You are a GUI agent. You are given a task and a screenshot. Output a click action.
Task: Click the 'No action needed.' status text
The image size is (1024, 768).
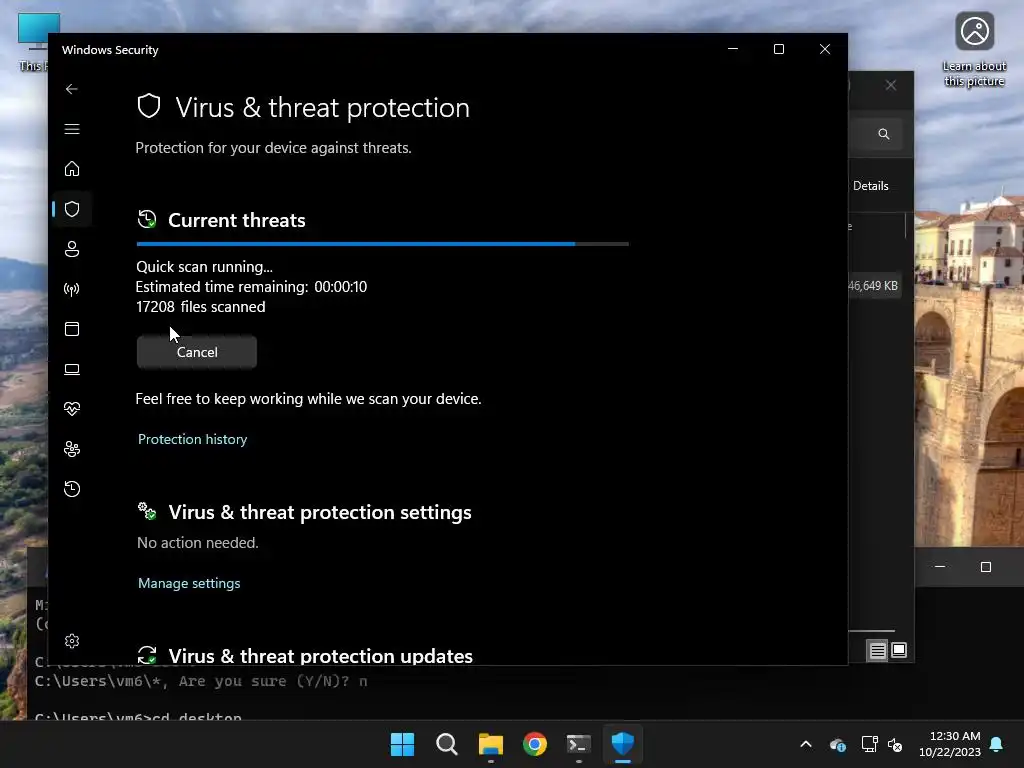point(198,543)
